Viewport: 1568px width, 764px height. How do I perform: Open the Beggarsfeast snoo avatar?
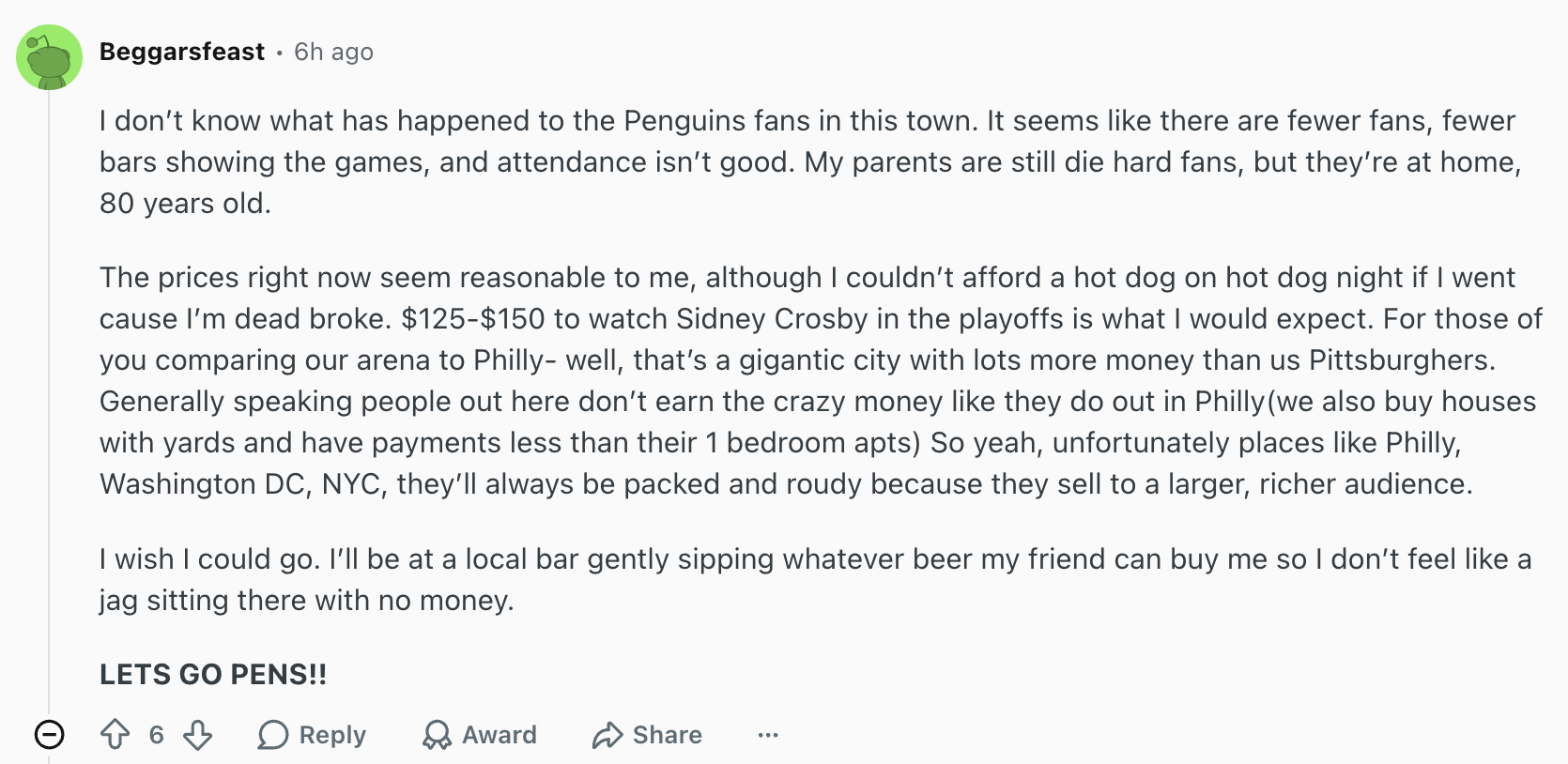tap(49, 57)
